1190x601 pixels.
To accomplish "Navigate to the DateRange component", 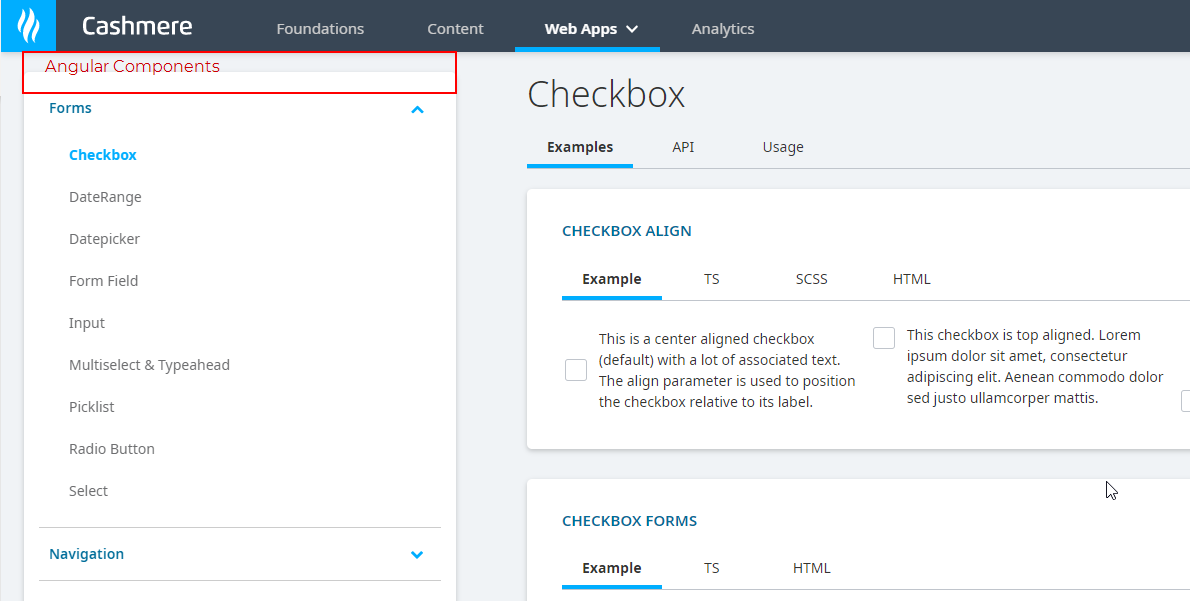I will [105, 197].
